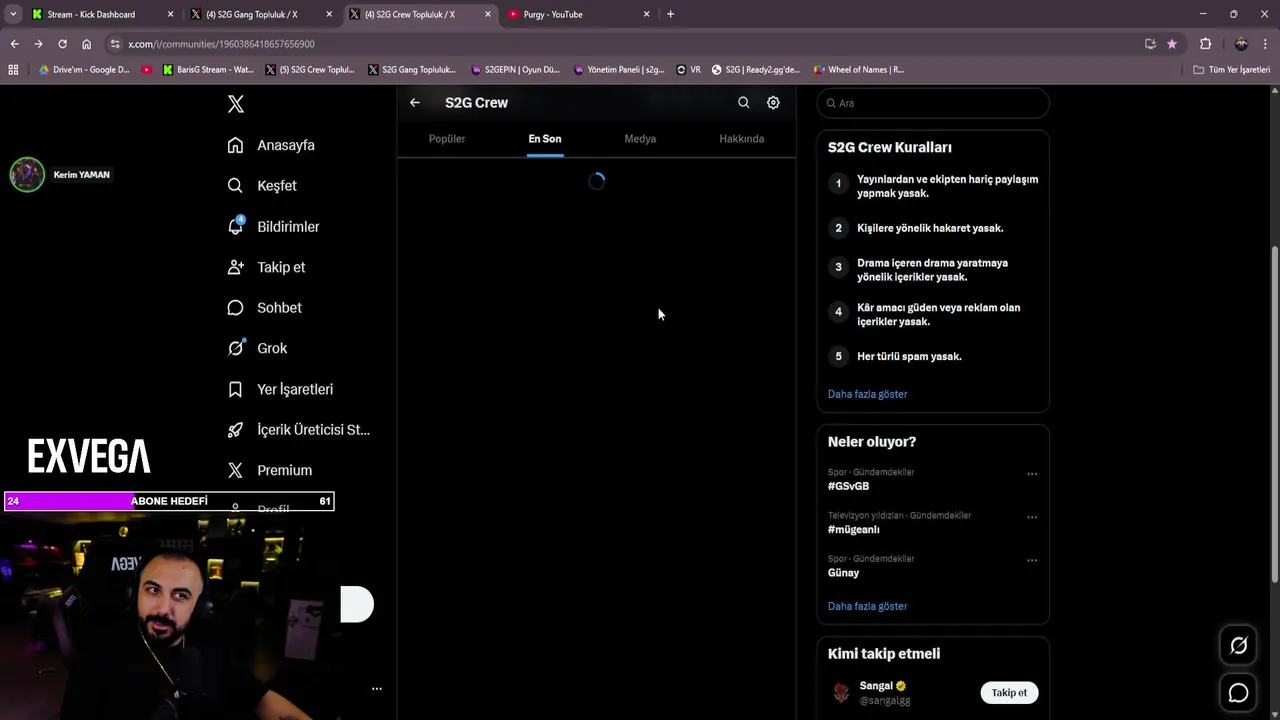Open (5) S2G Crew Topluluk bookmark

pyautogui.click(x=310, y=70)
